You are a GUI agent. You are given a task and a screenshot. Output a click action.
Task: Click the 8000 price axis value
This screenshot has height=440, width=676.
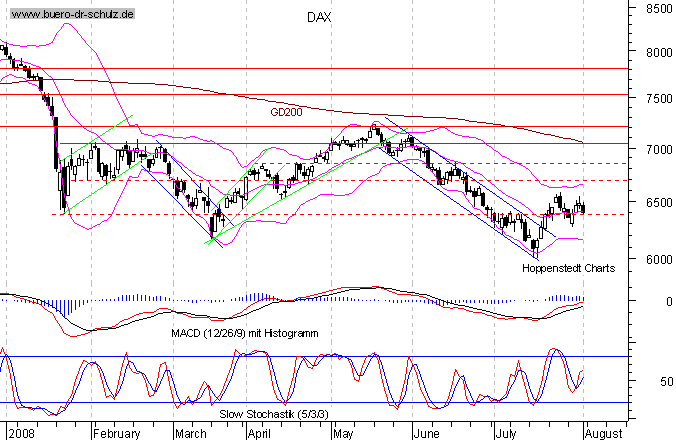655,52
